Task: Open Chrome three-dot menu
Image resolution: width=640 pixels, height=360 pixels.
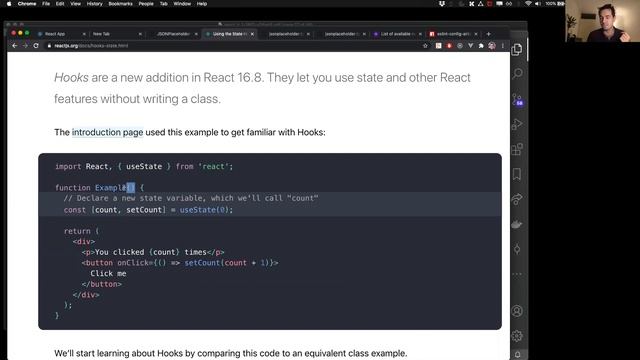Action: 503,46
